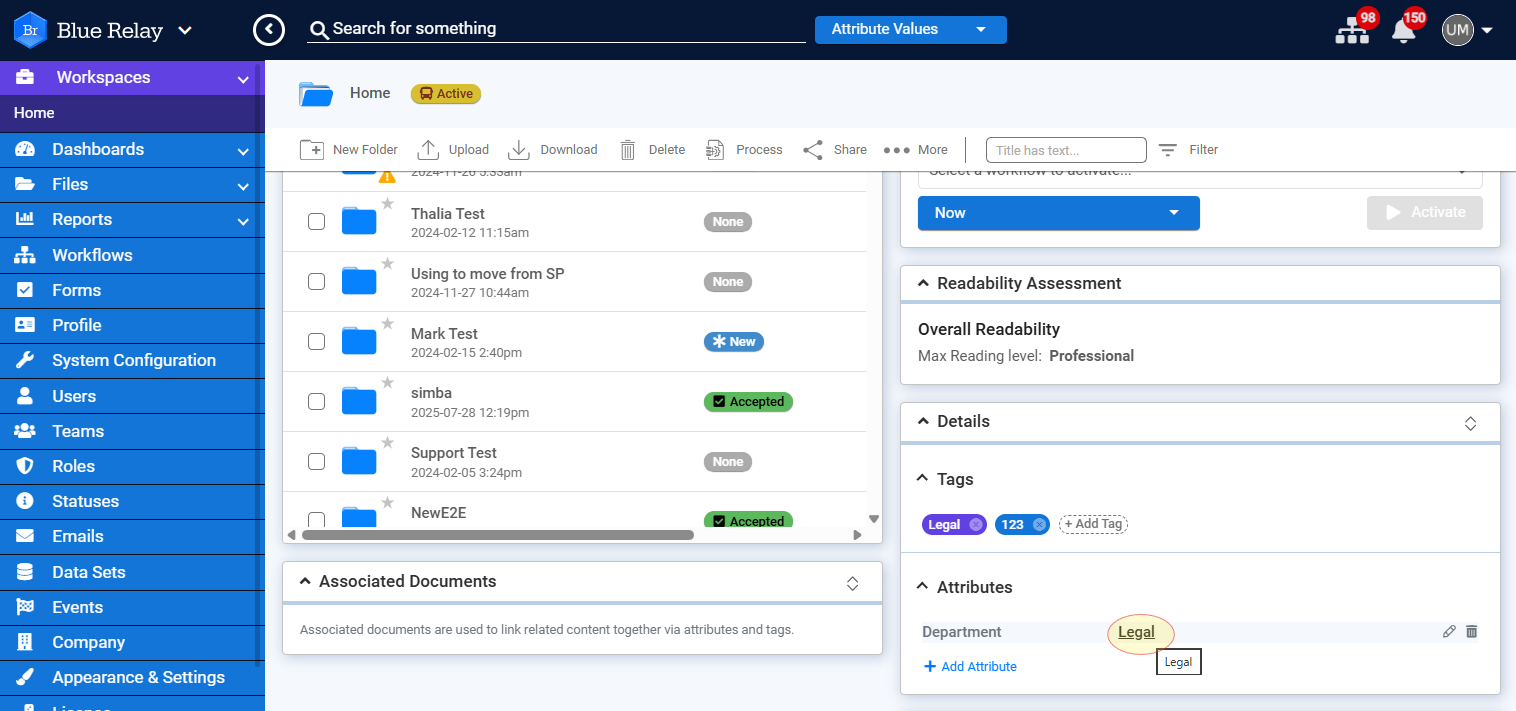Click the file list scroll down arrow

874,519
